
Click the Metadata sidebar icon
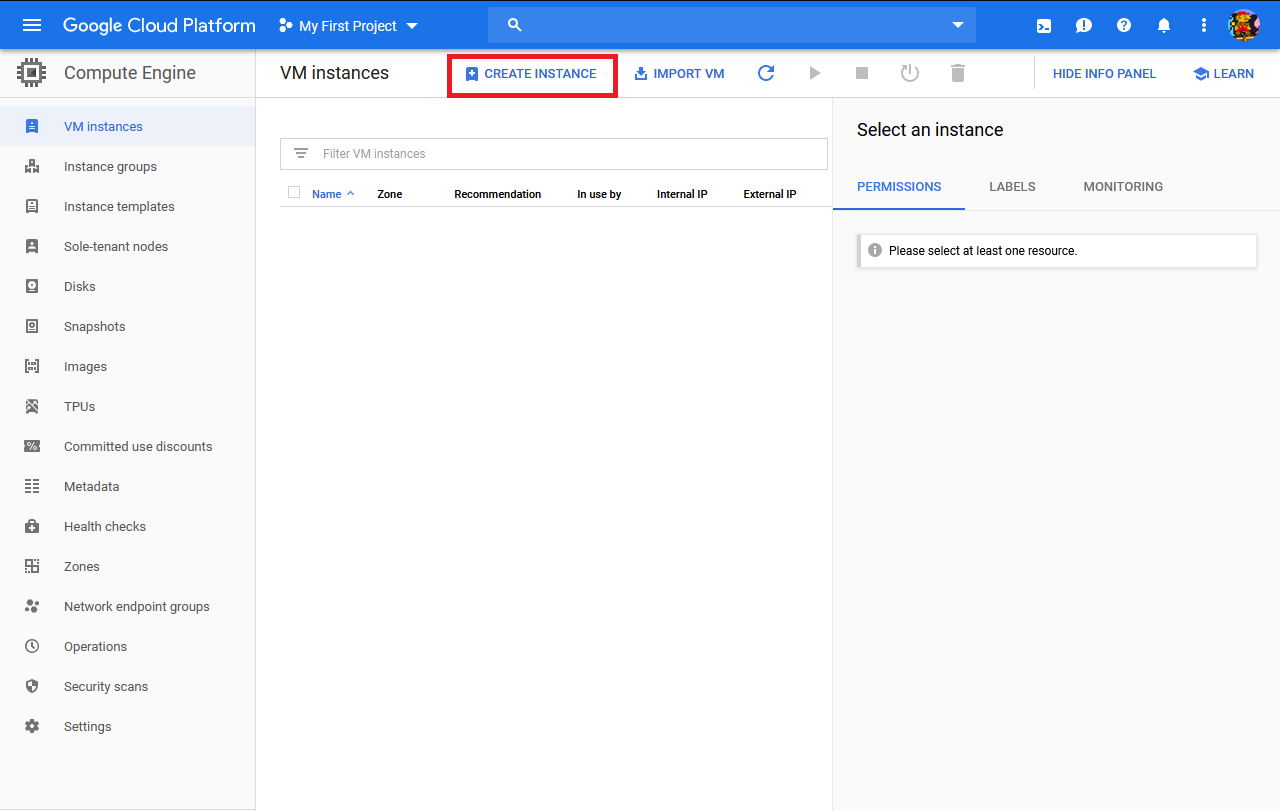click(x=32, y=486)
